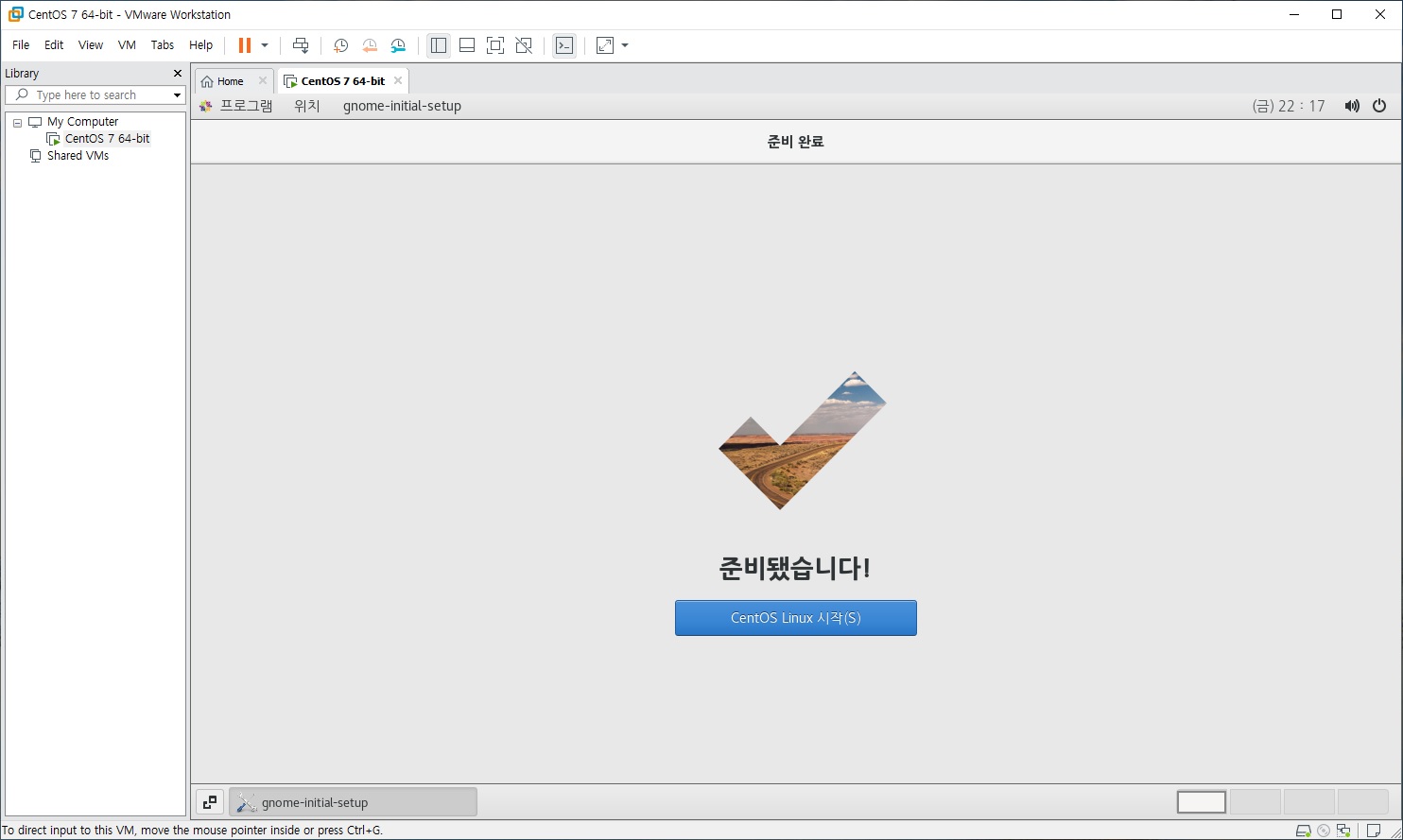The image size is (1403, 840).
Task: Select the highlighted active workspace box
Action: click(x=1202, y=802)
